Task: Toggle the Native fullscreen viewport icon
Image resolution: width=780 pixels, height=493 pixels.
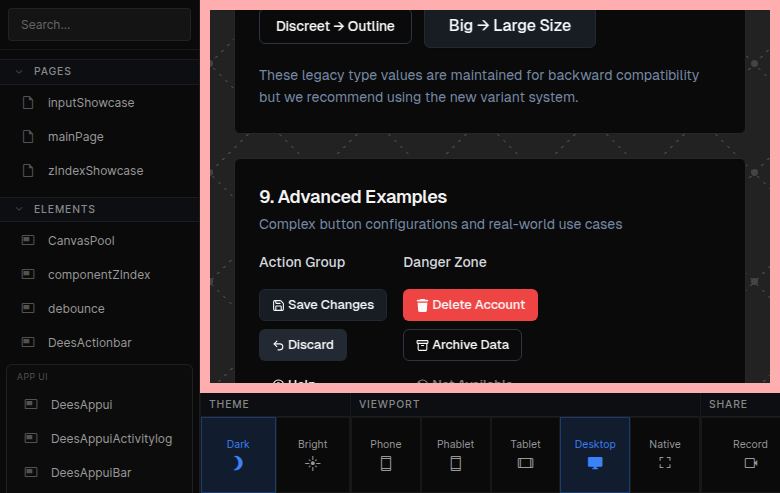Action: 664,463
